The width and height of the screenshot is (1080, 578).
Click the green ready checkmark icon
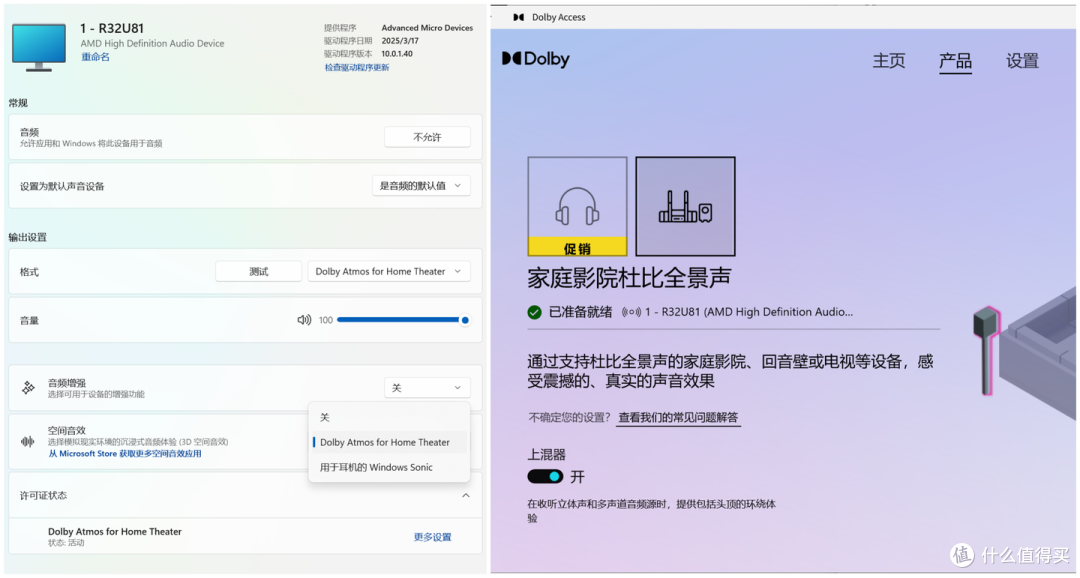[534, 312]
